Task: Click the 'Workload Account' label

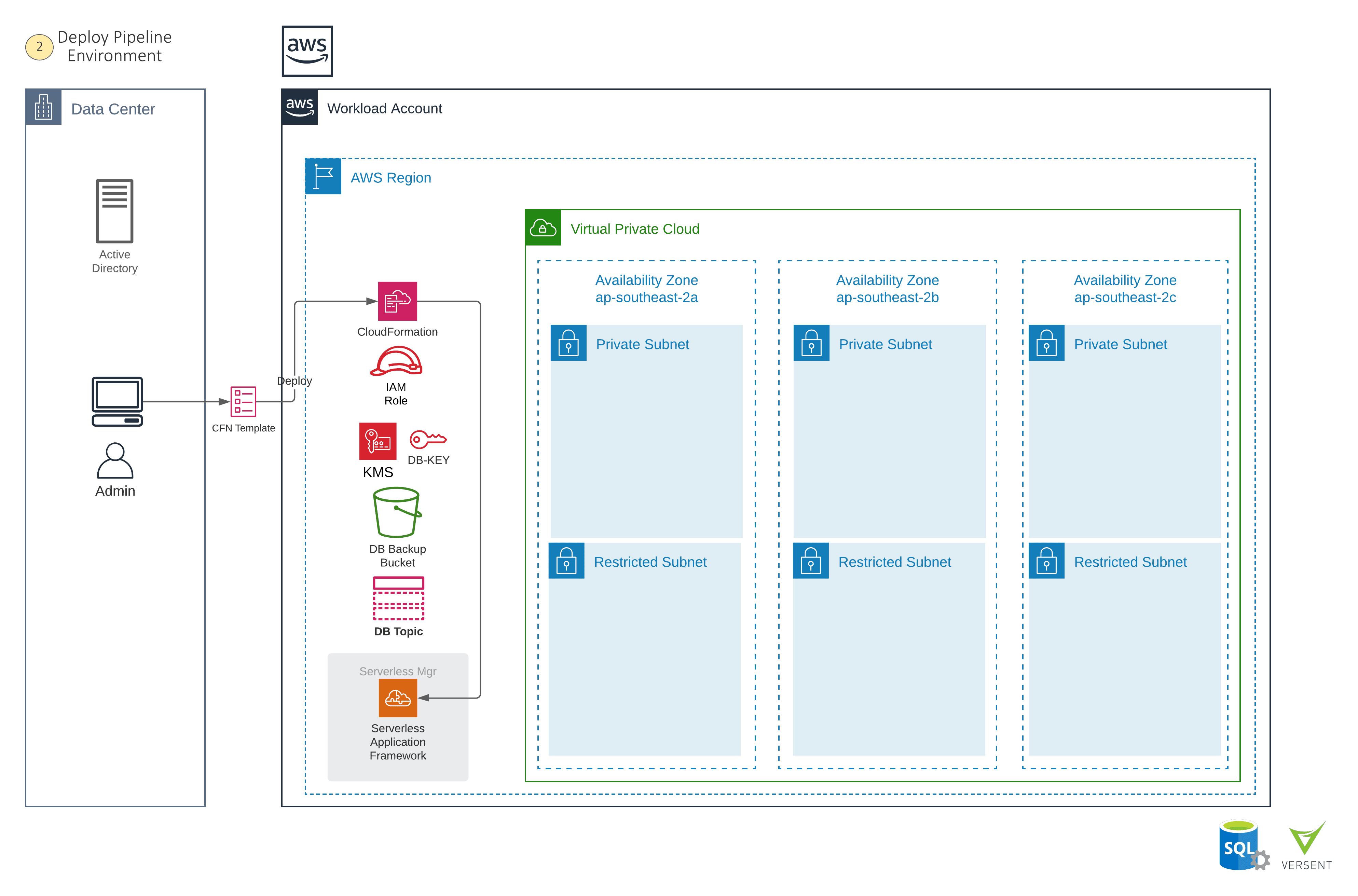Action: [385, 108]
